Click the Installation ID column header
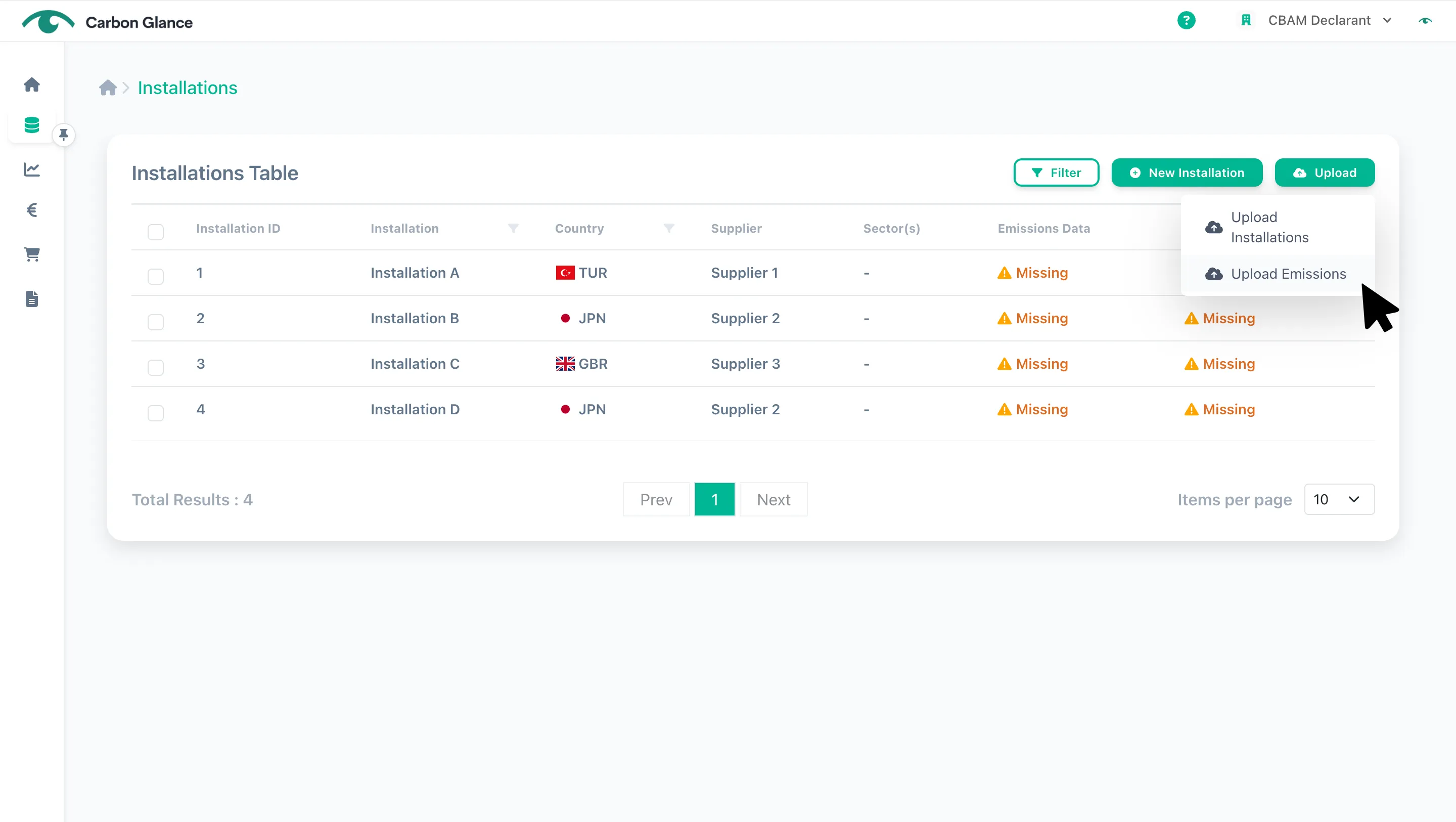 tap(238, 228)
